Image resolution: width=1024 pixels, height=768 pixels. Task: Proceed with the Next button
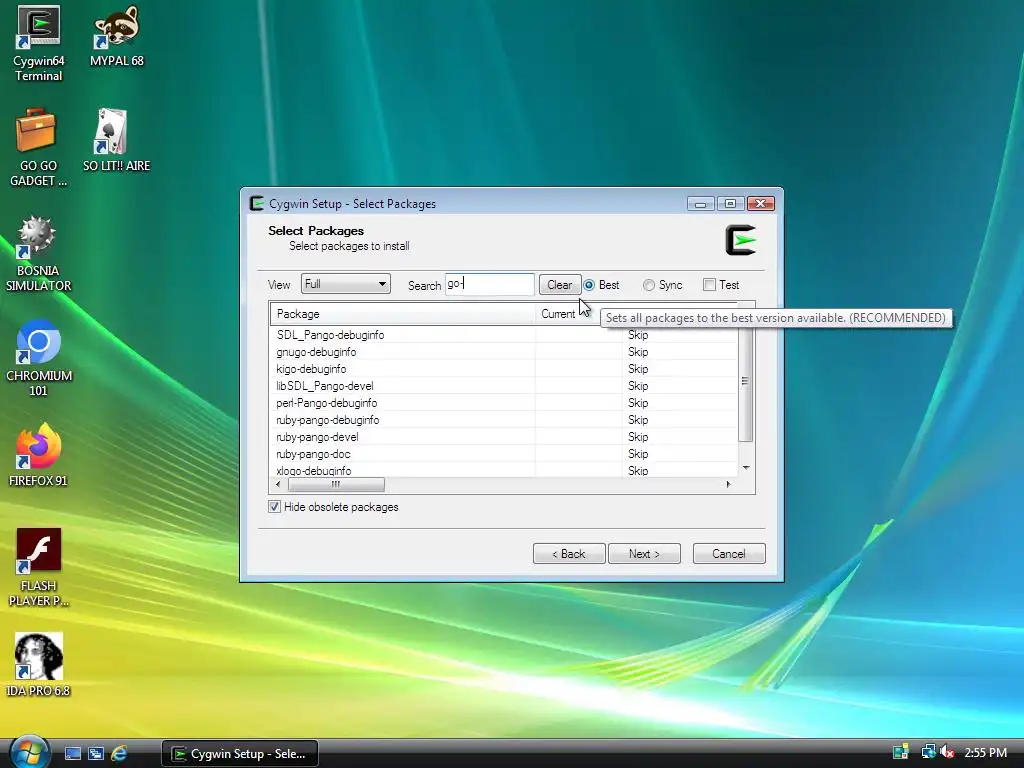coord(644,554)
